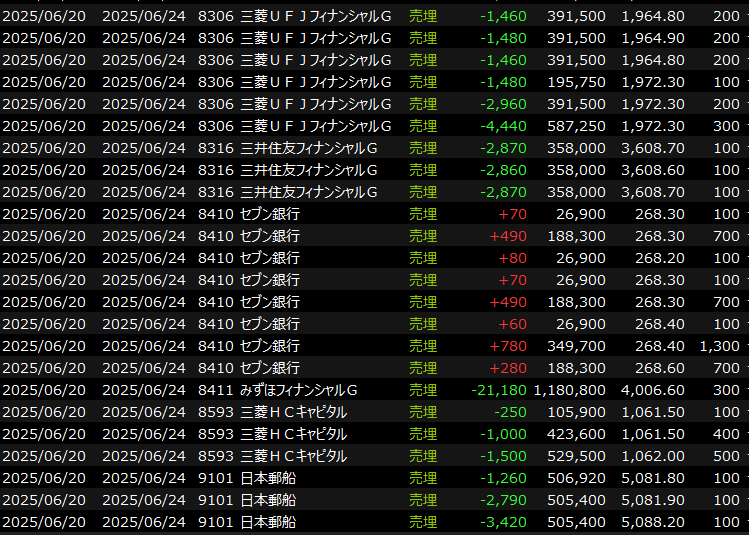Click the 1,180,800 amount cell
Screen dimensions: 749x535
pos(570,390)
